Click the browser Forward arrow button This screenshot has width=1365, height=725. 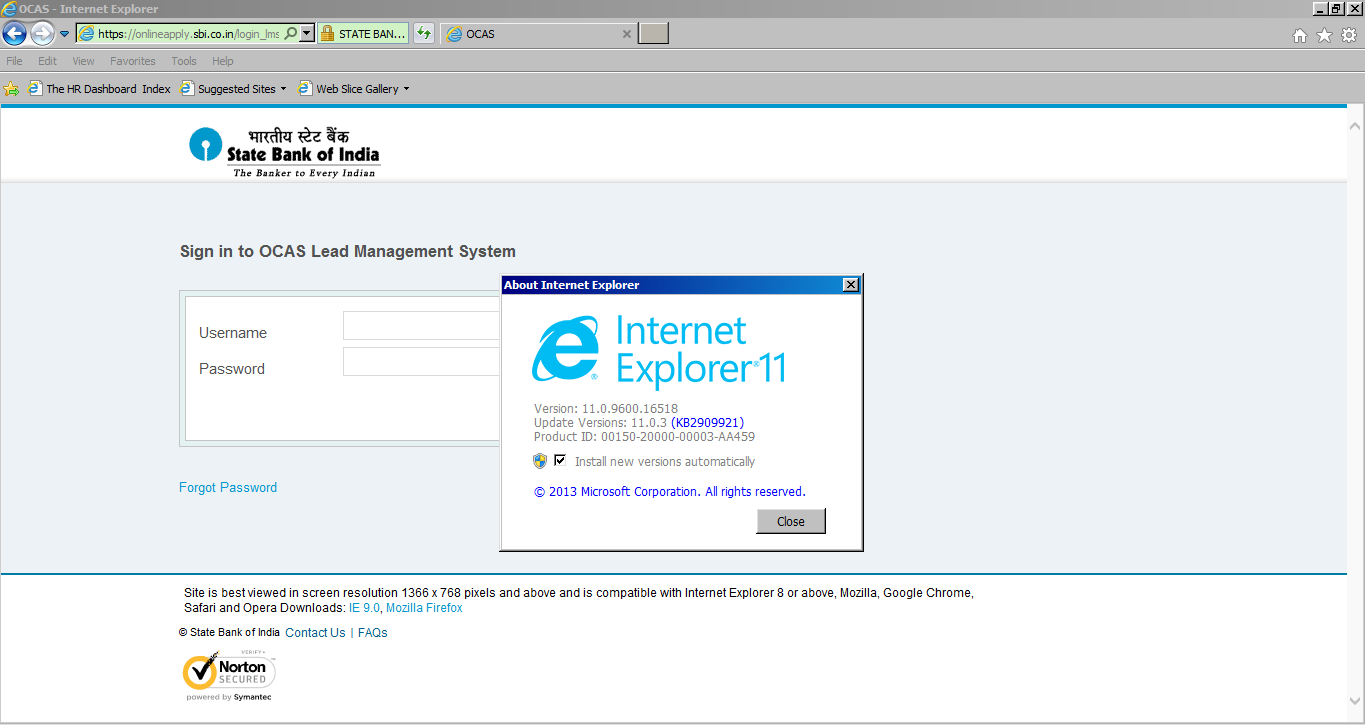tap(42, 34)
